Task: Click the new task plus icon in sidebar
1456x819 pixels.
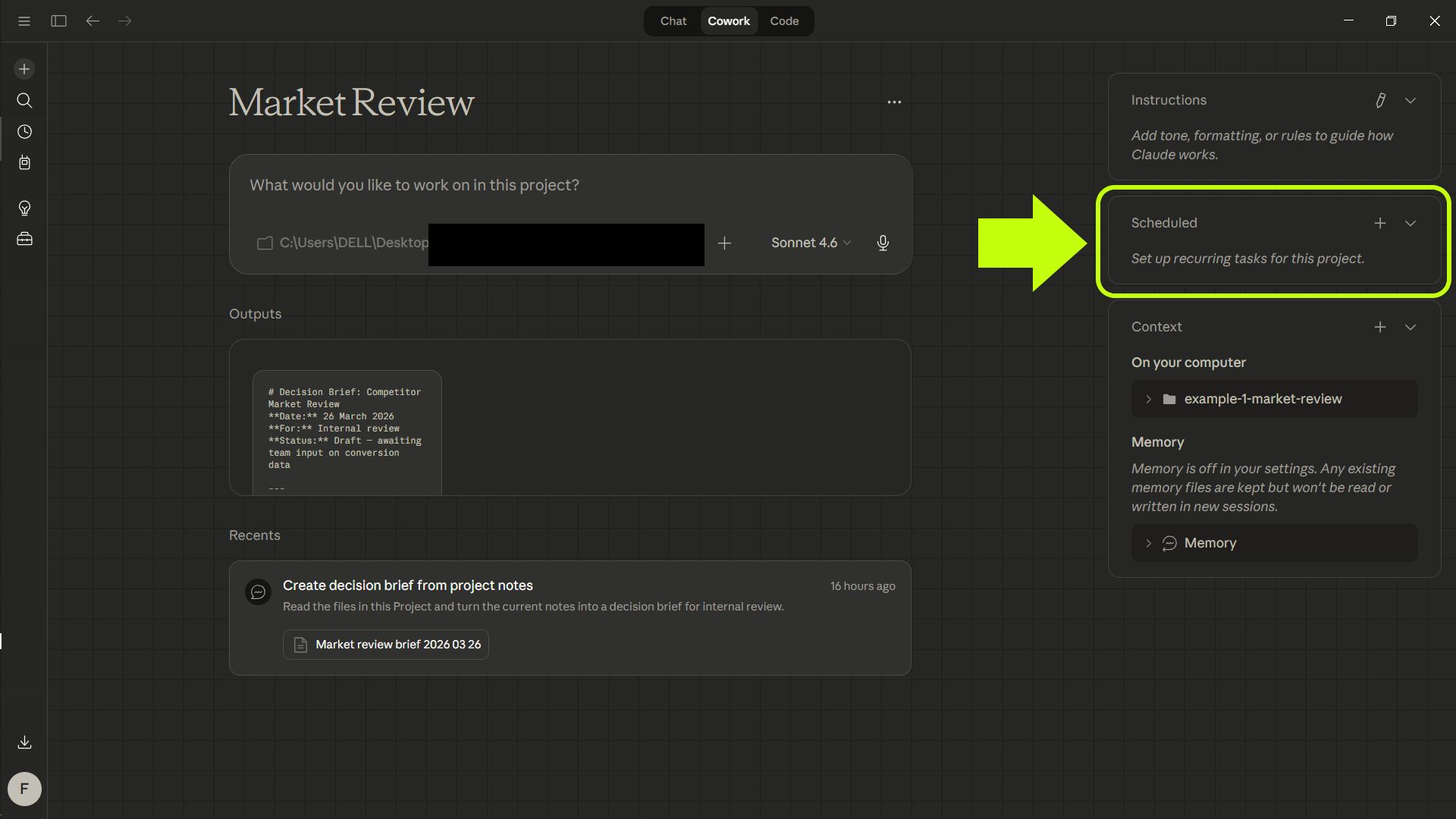Action: pos(24,69)
